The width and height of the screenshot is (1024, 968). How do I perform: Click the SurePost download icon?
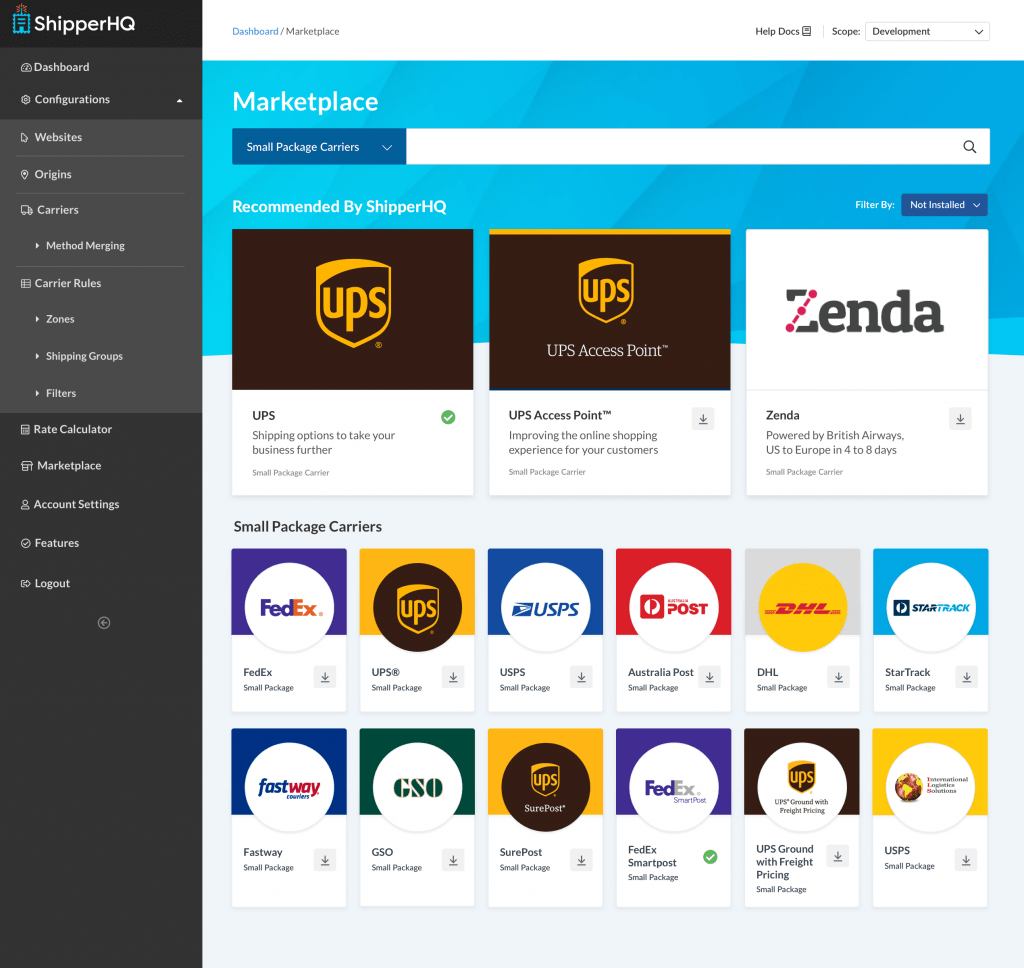click(581, 860)
